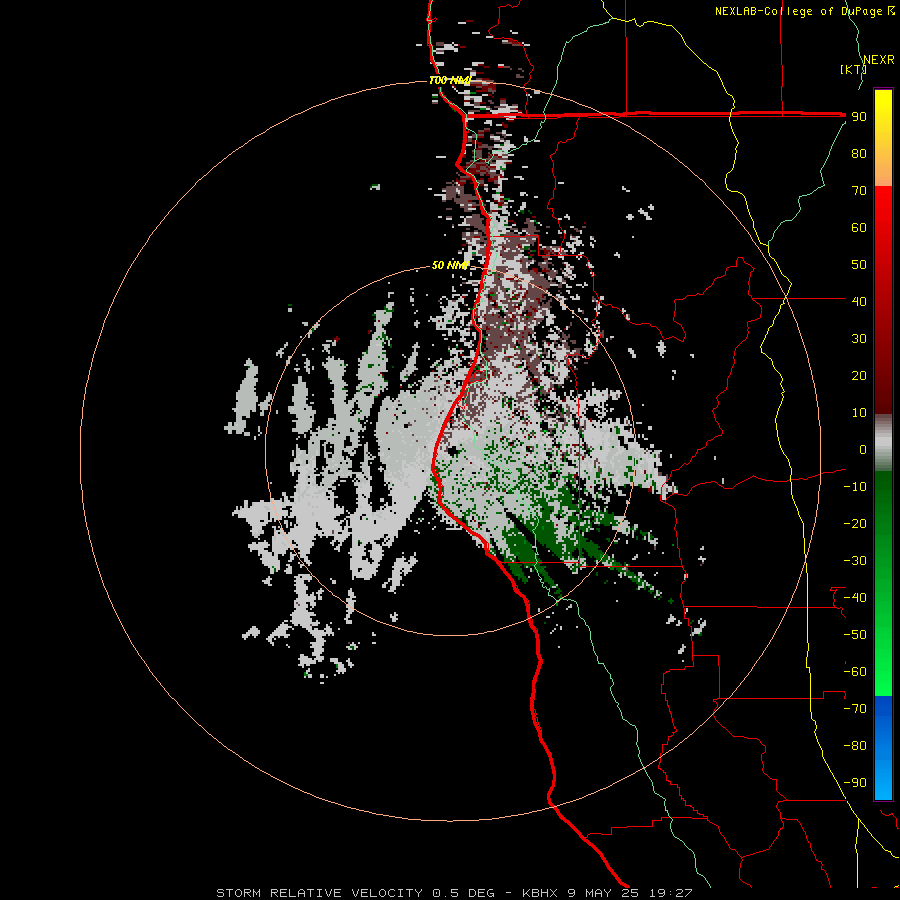The width and height of the screenshot is (900, 900).
Task: Click the Storm Relative Velocity caption text
Action: [319, 893]
